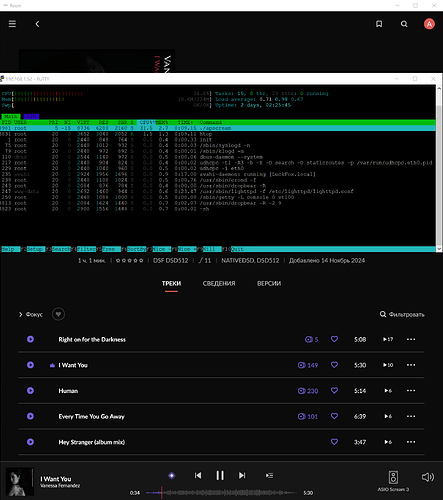
Task: Open more options for Every Time You Go Away
Action: click(411, 416)
